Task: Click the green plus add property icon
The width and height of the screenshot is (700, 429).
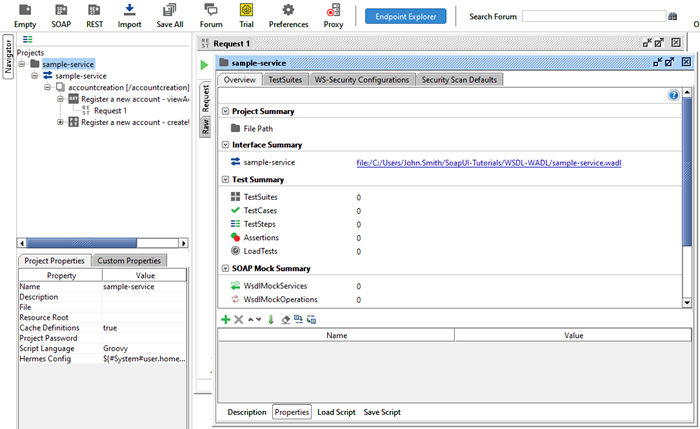Action: click(x=225, y=319)
